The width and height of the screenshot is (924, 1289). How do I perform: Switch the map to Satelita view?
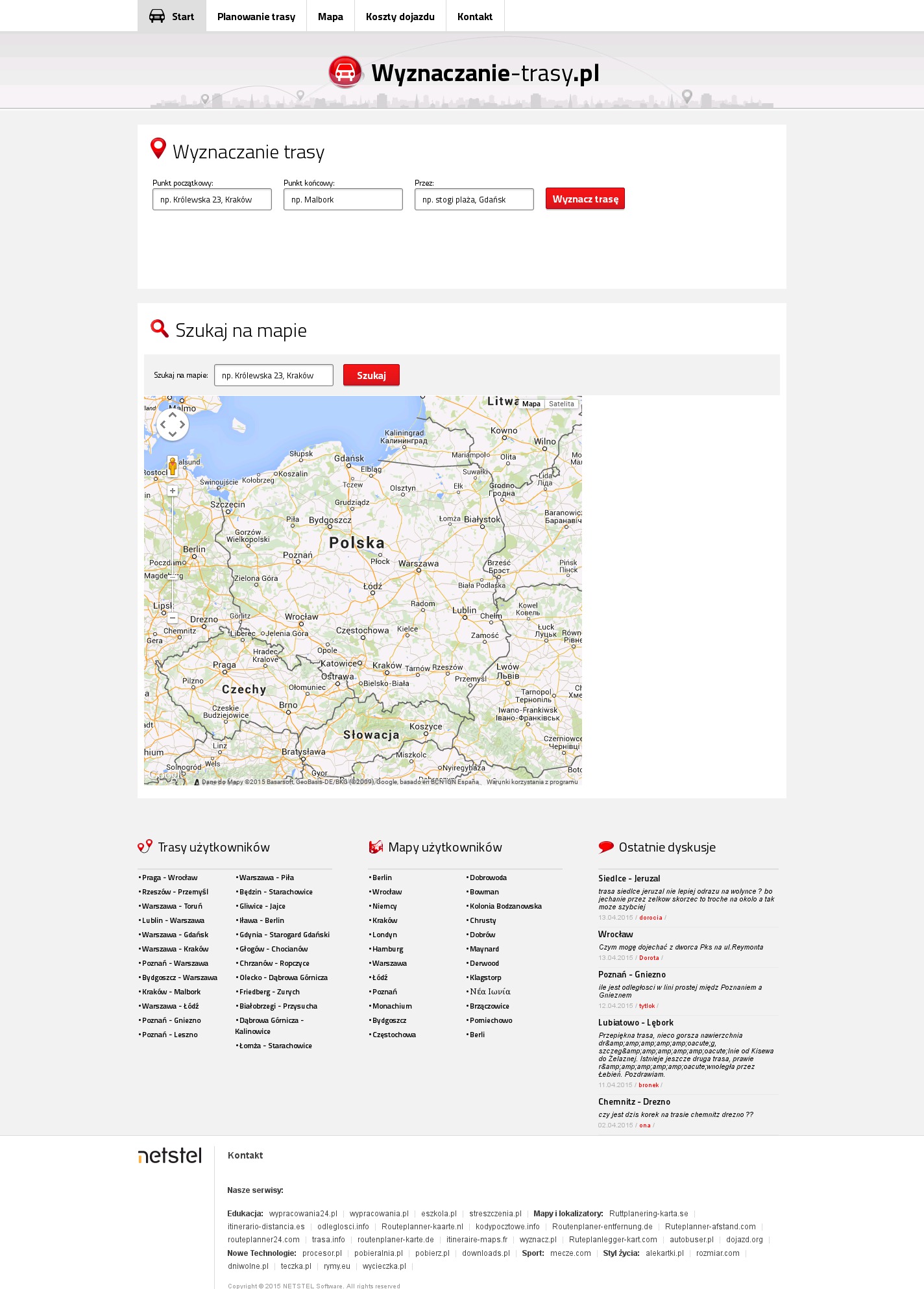[x=561, y=404]
